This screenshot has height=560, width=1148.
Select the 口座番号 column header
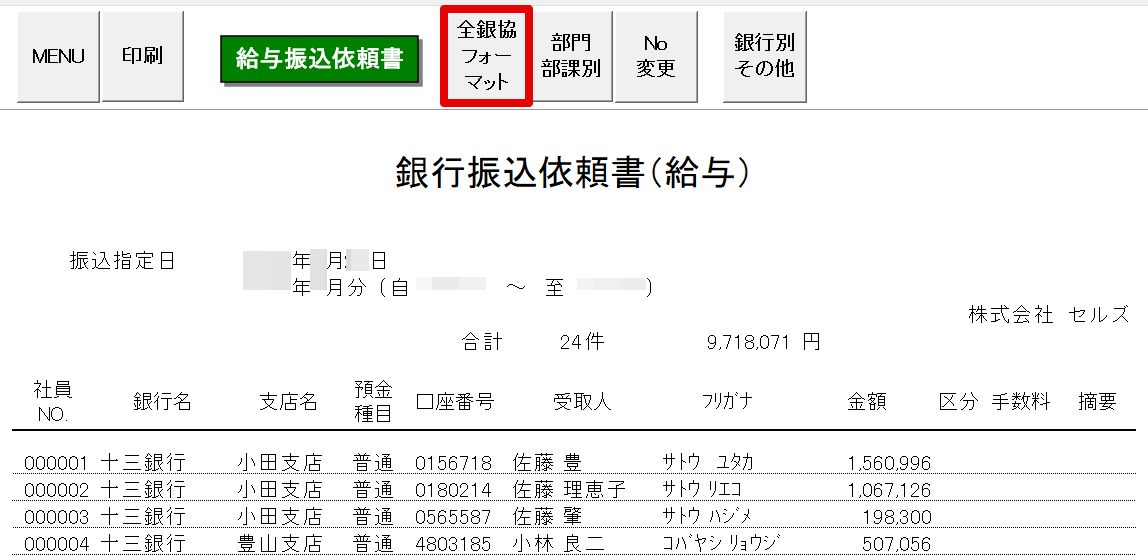click(x=455, y=402)
